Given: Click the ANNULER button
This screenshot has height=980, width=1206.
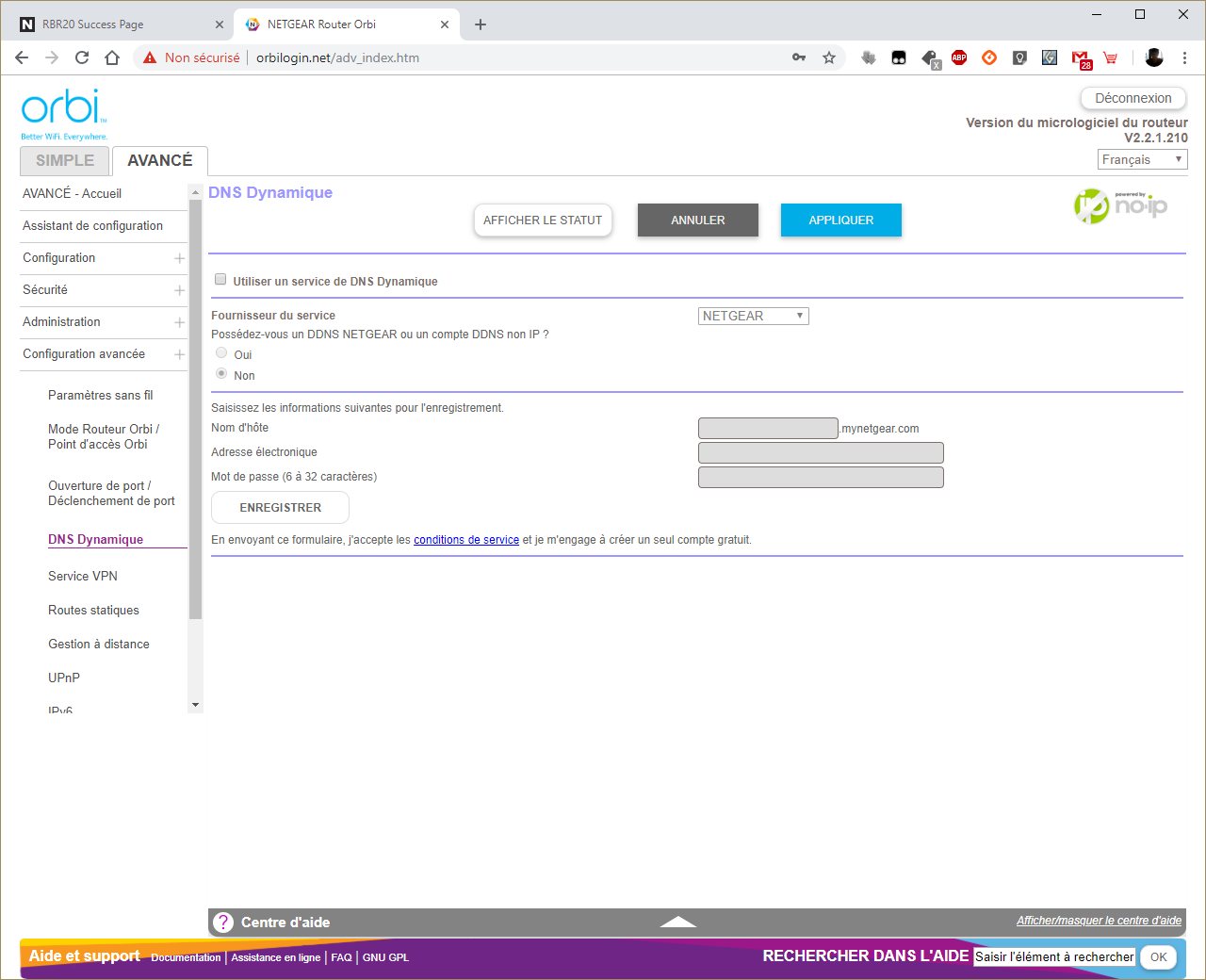Looking at the screenshot, I should tap(698, 220).
